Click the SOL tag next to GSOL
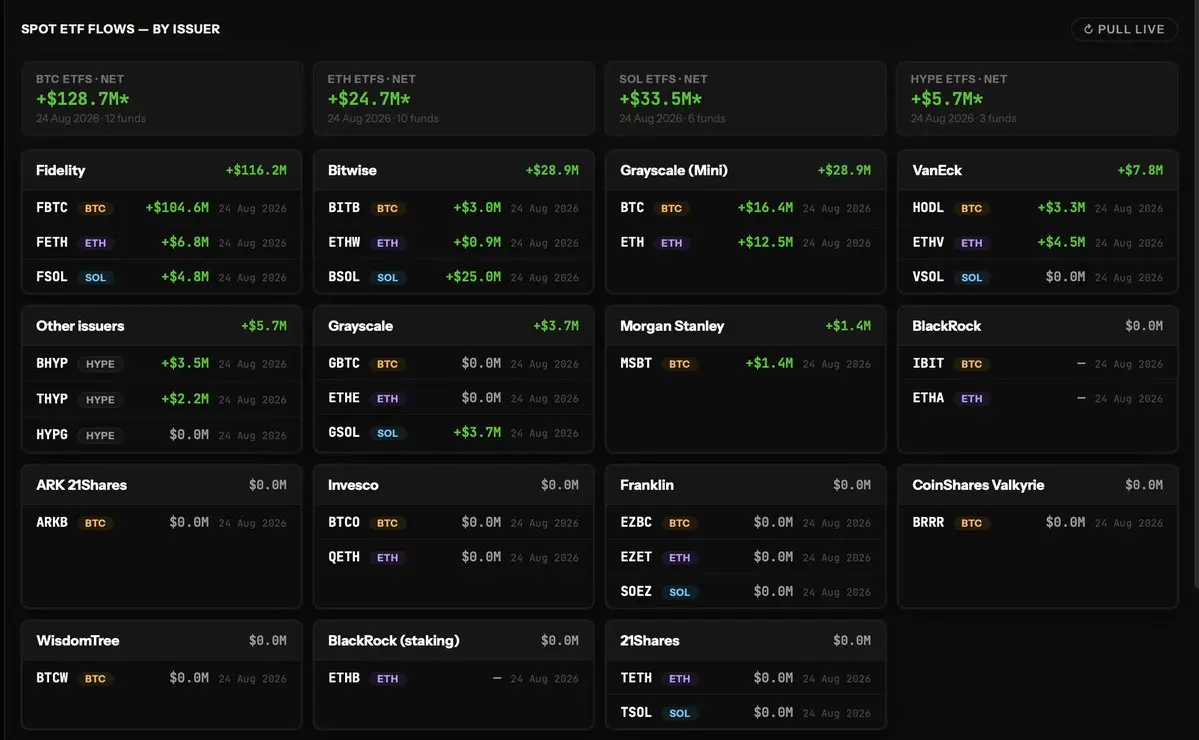The height and width of the screenshot is (740, 1199). click(x=387, y=433)
